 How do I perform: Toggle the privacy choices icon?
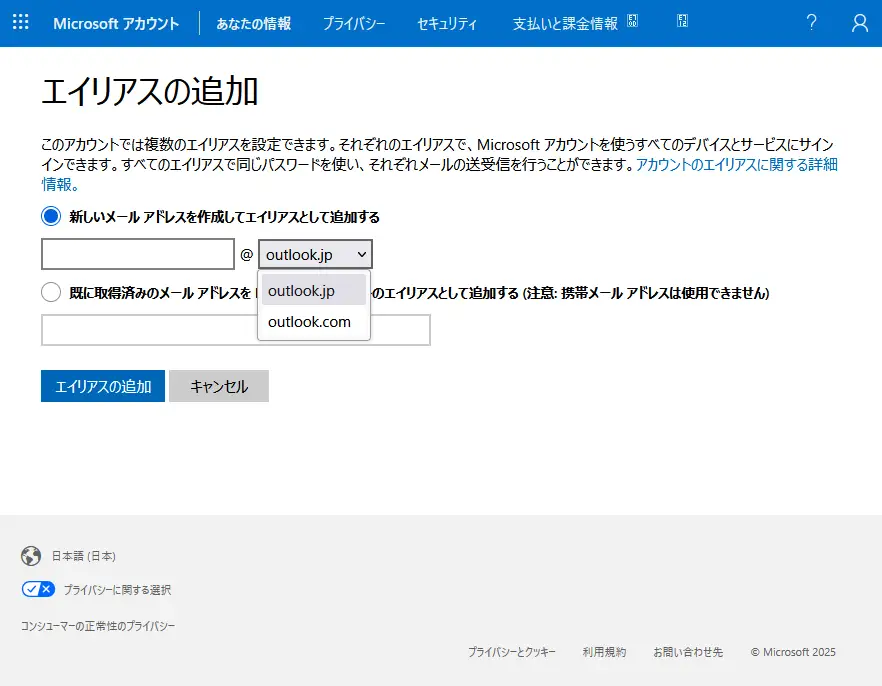(38, 589)
